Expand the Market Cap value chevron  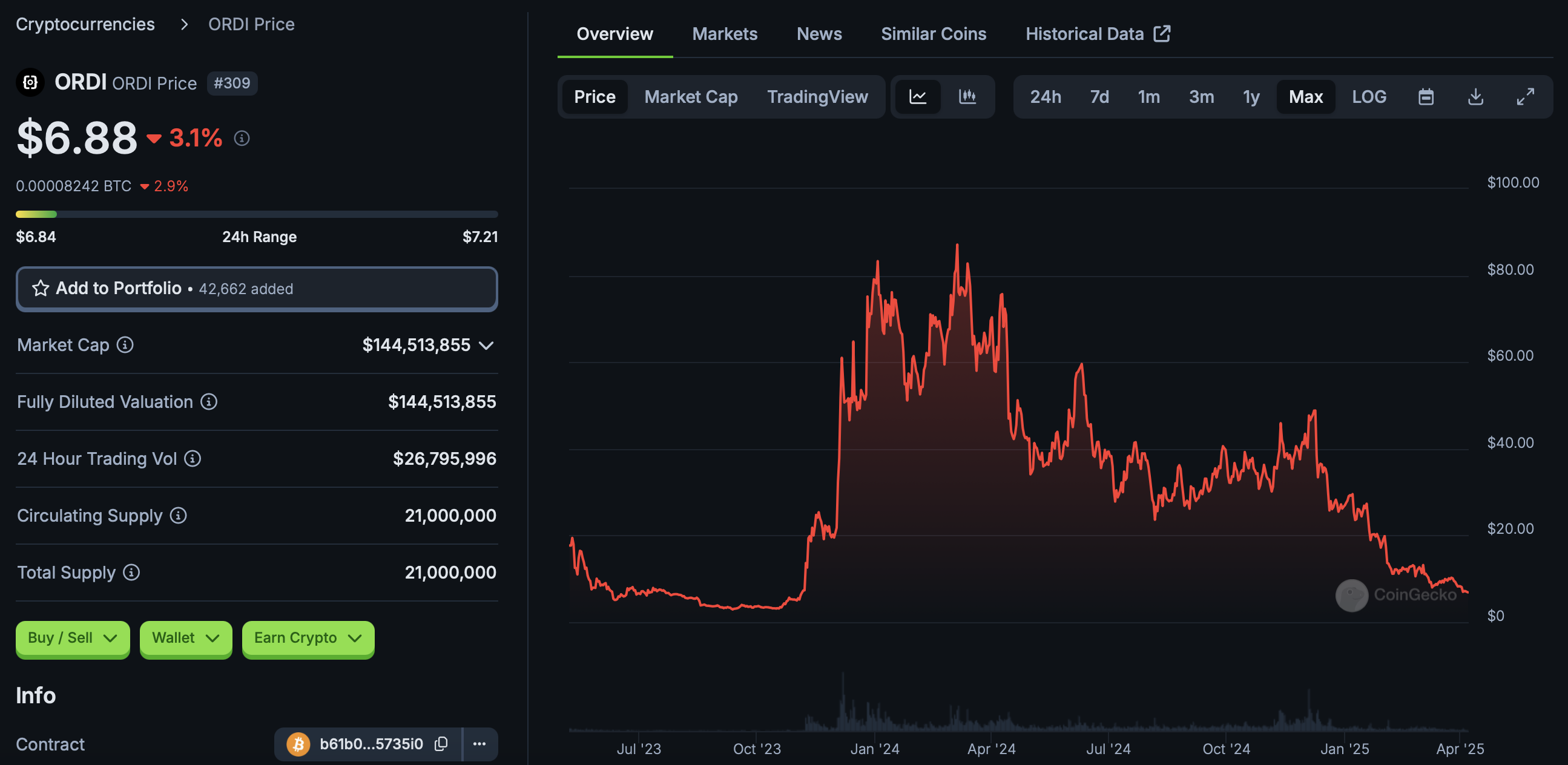pos(486,346)
